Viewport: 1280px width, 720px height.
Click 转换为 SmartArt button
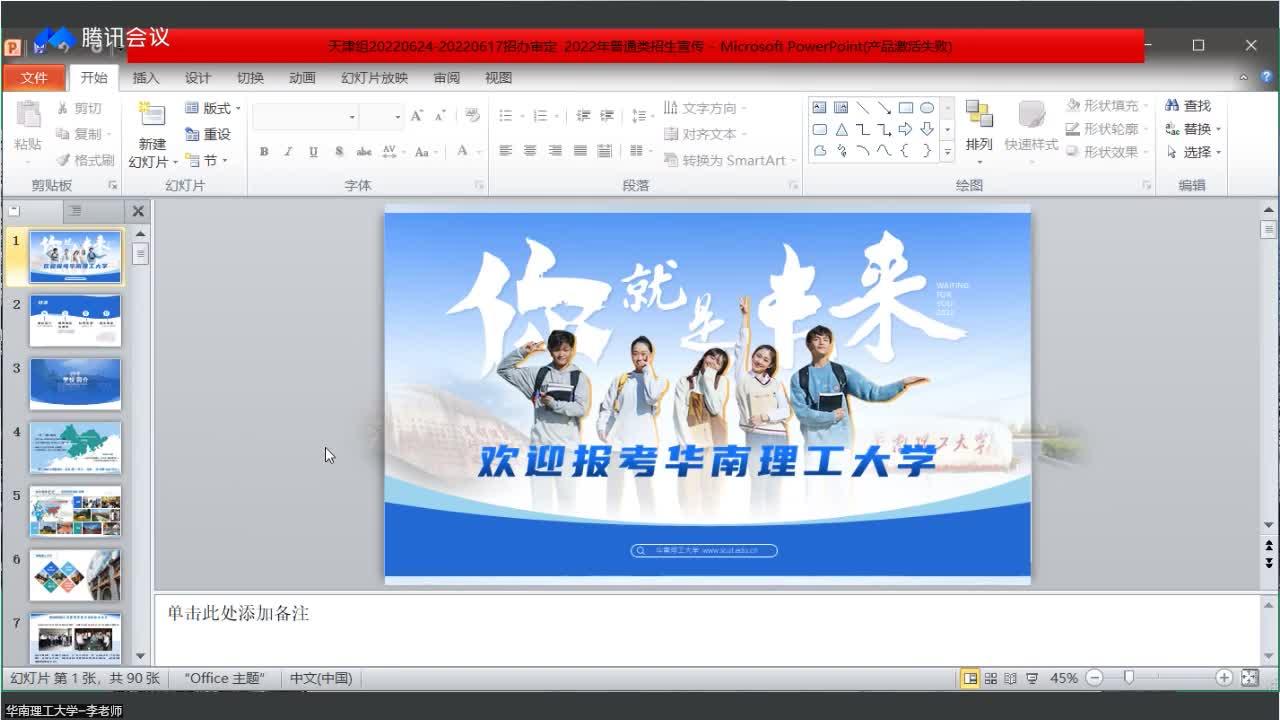click(730, 160)
